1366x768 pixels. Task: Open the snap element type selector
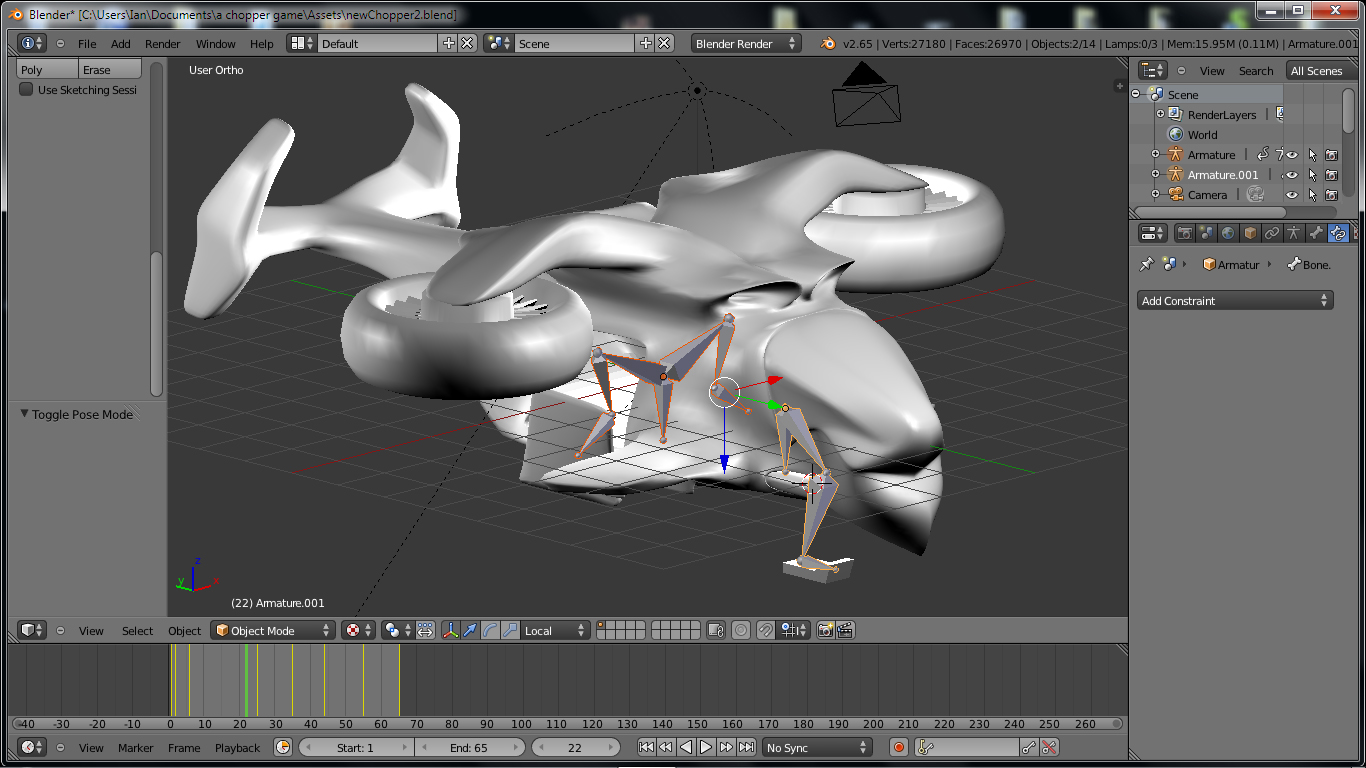coord(794,630)
